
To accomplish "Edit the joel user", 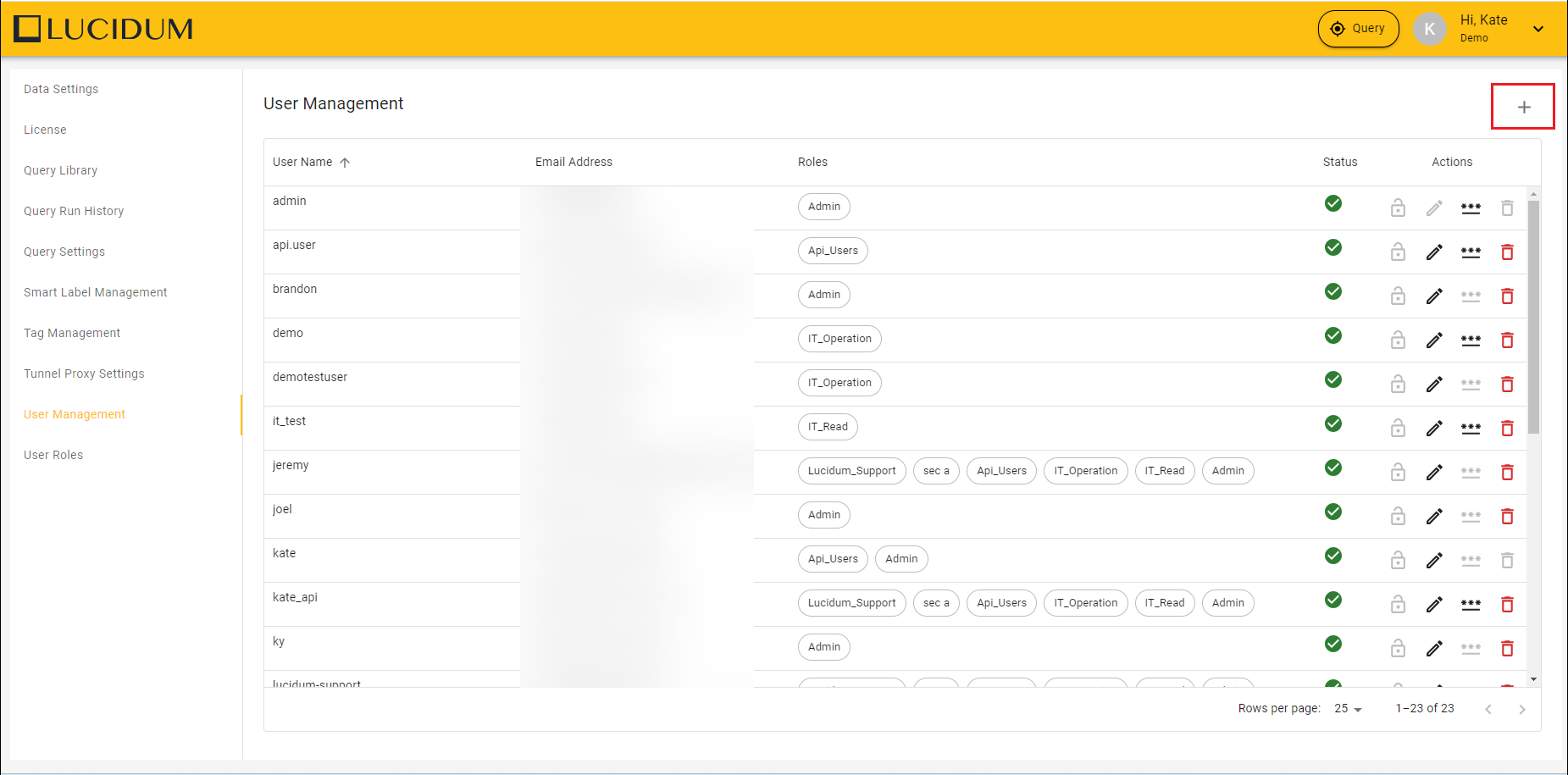I will [x=1434, y=517].
